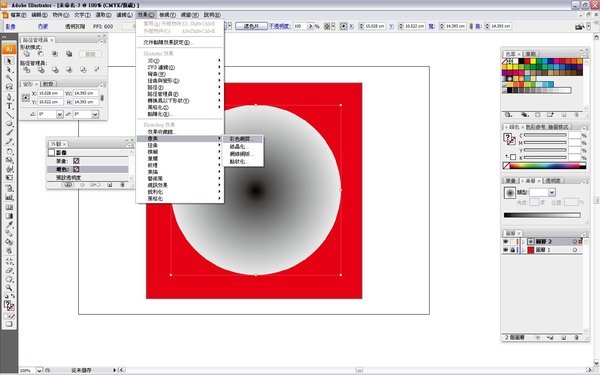This screenshot has height=375, width=600.
Task: Select the Type tool in toolbox
Action: pos(9,106)
